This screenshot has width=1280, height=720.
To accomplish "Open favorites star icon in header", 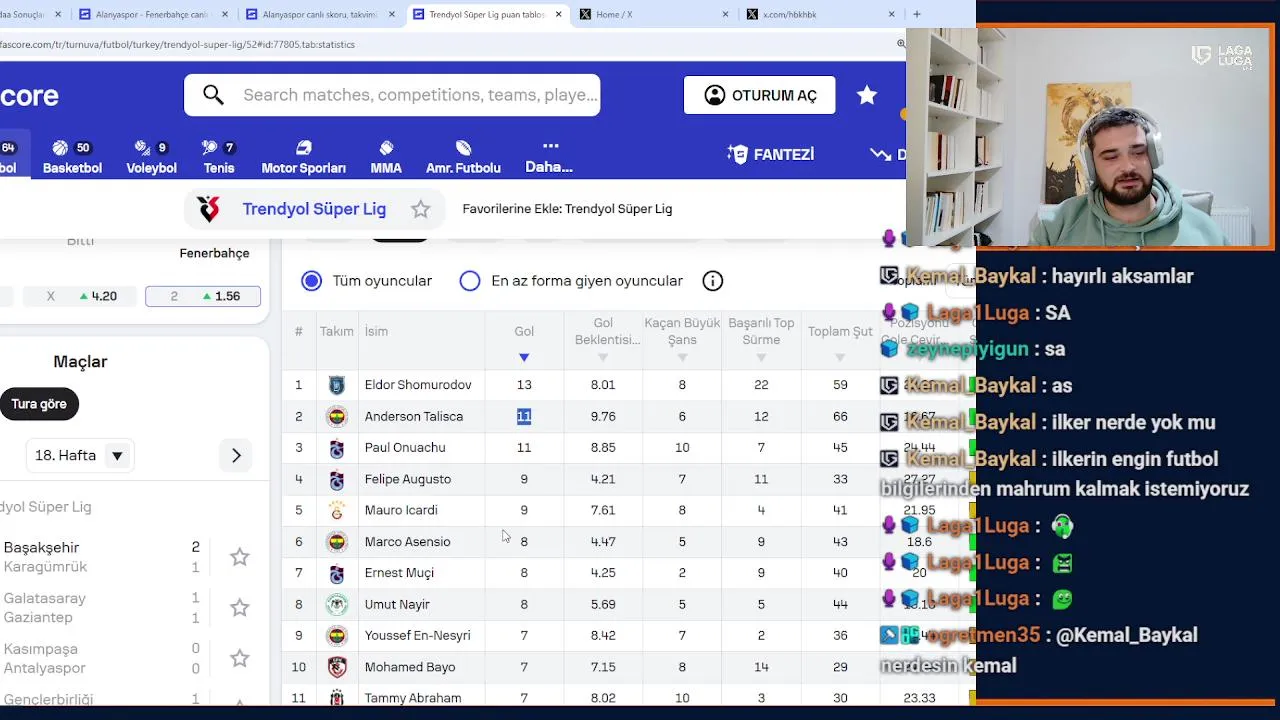I will 867,95.
